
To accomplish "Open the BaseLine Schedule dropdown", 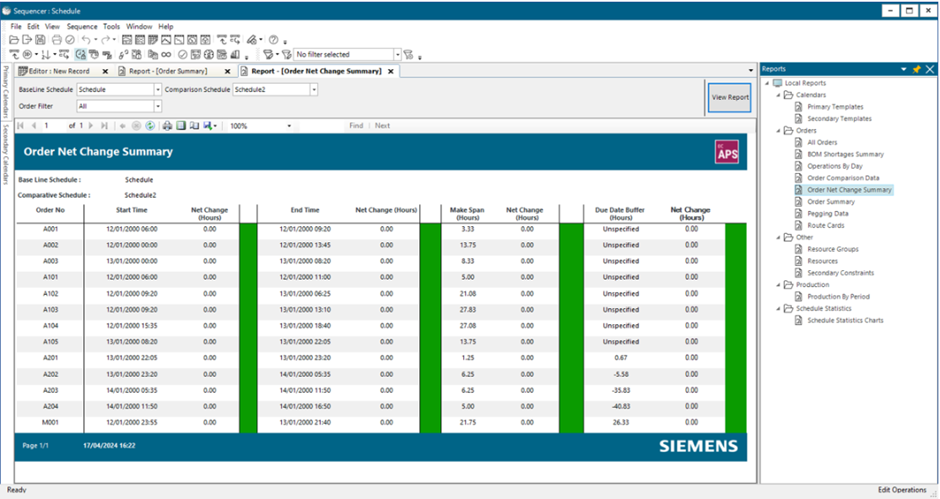I will point(157,89).
